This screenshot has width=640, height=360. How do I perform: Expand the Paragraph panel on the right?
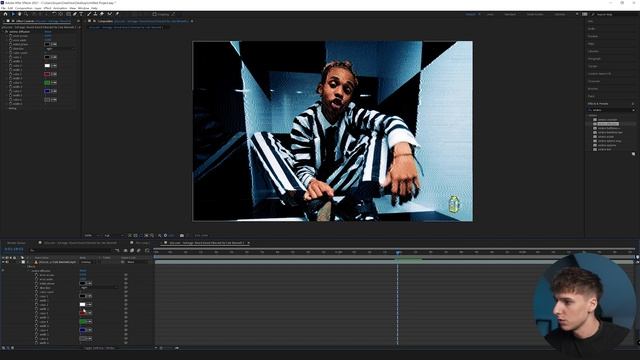click(594, 59)
